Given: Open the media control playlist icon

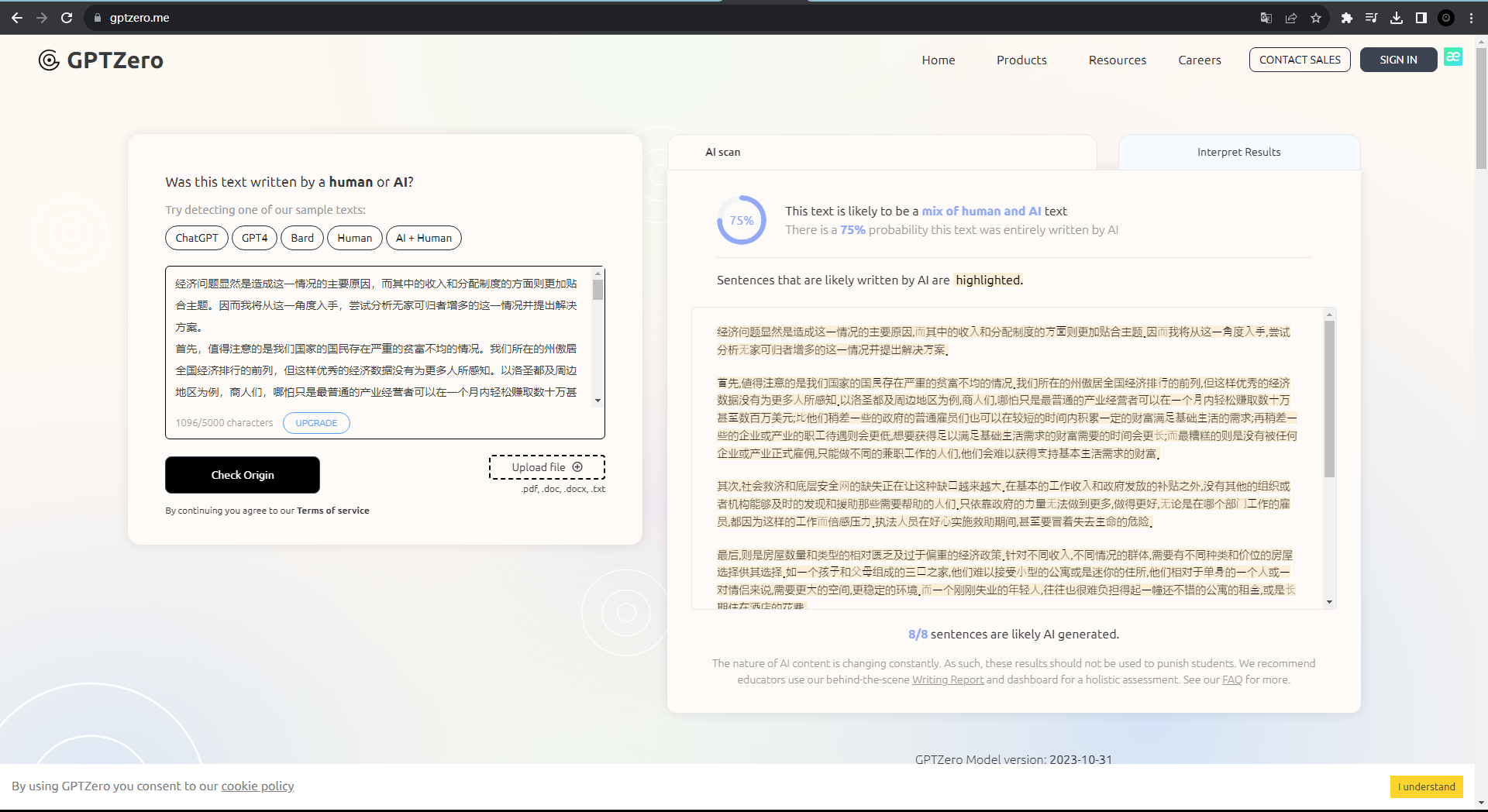Looking at the screenshot, I should point(1372,18).
